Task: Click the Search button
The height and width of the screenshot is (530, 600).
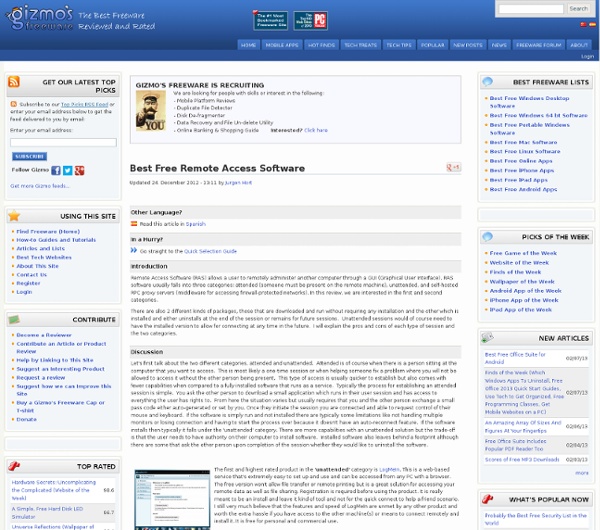Action: tap(578, 8)
